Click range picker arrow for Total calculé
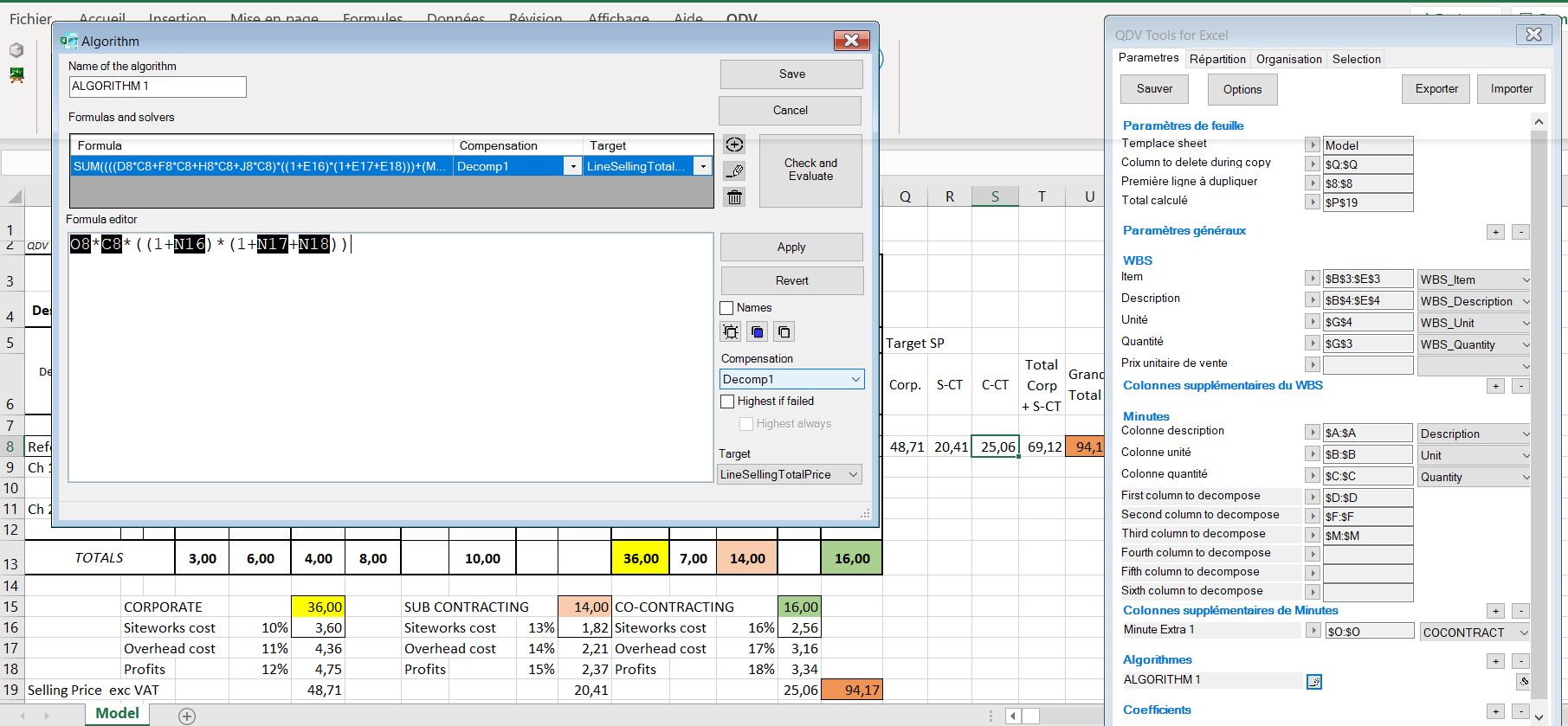Image resolution: width=1568 pixels, height=726 pixels. 1313,202
